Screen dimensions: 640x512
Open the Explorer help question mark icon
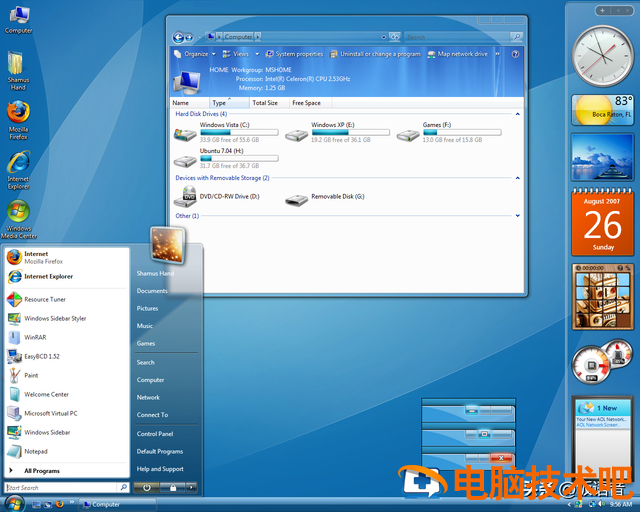515,54
